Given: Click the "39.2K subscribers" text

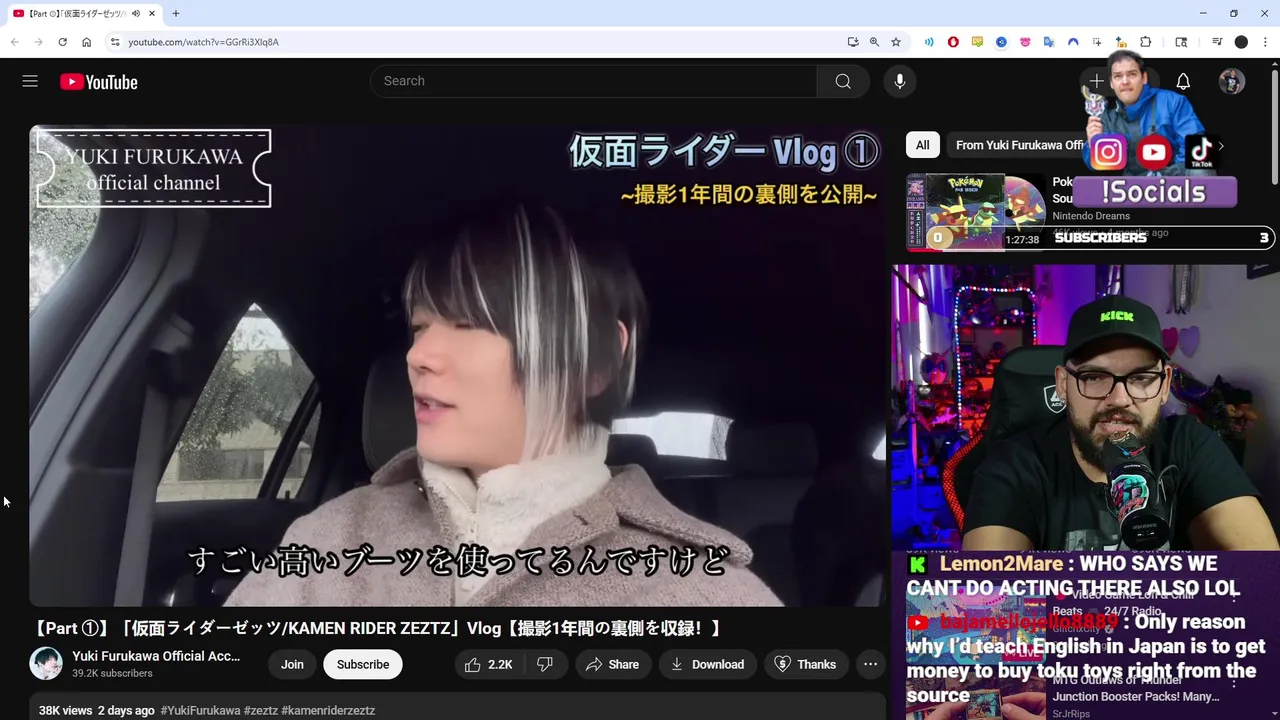Looking at the screenshot, I should click(x=112, y=674).
